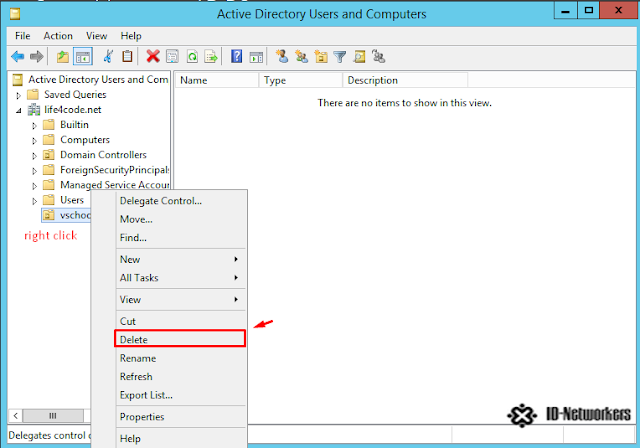Collapse the life4code.net domain node
This screenshot has height=448, width=640.
click(18, 111)
